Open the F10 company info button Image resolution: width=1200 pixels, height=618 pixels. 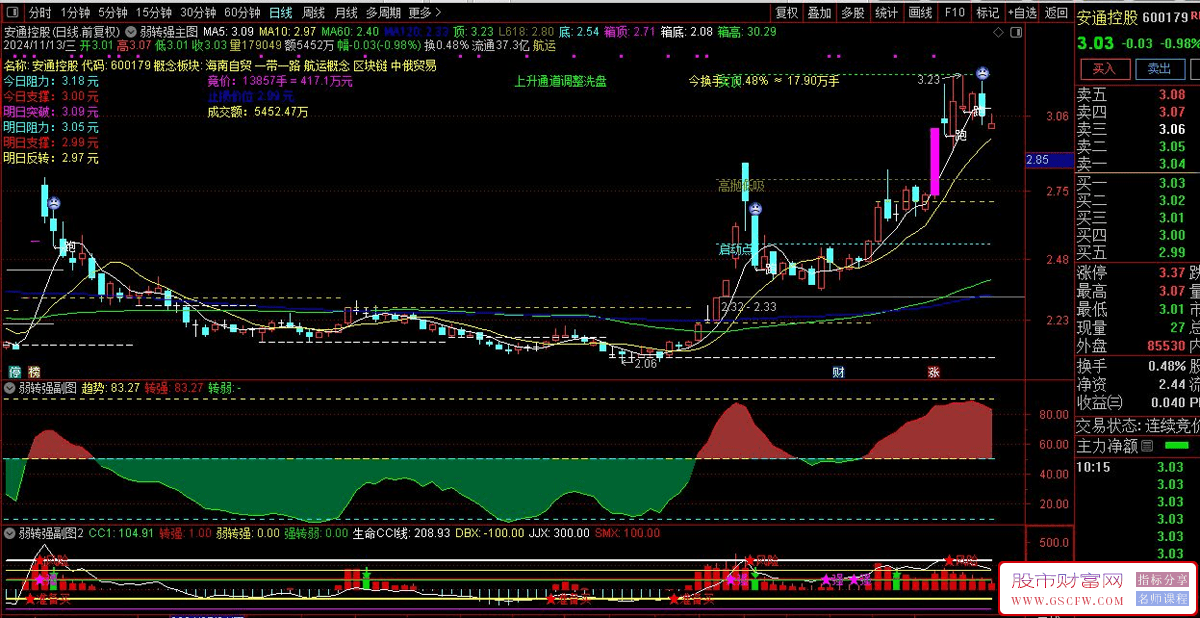click(x=954, y=13)
